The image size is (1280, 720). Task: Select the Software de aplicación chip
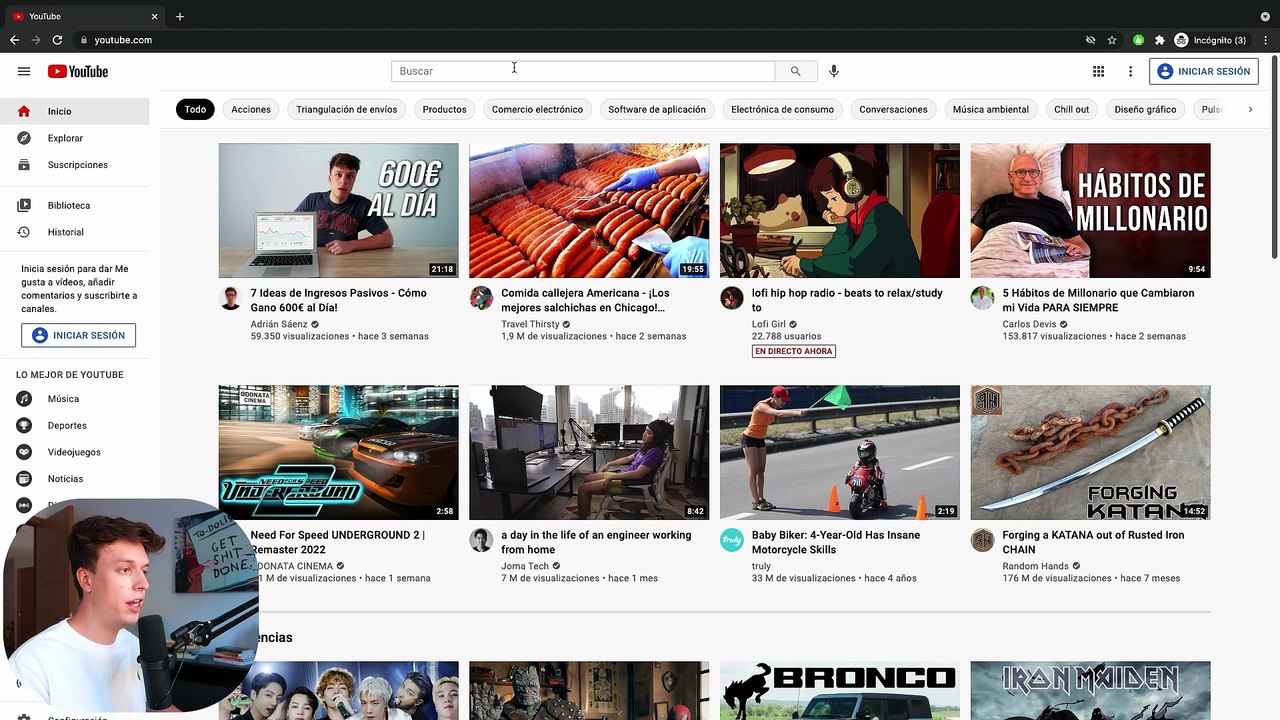coord(657,109)
